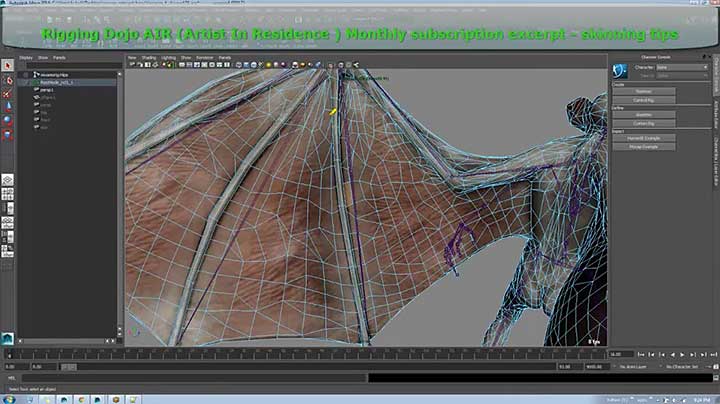Select the arrow Select tool in the toolbox
This screenshot has height=404, width=720.
click(x=7, y=66)
